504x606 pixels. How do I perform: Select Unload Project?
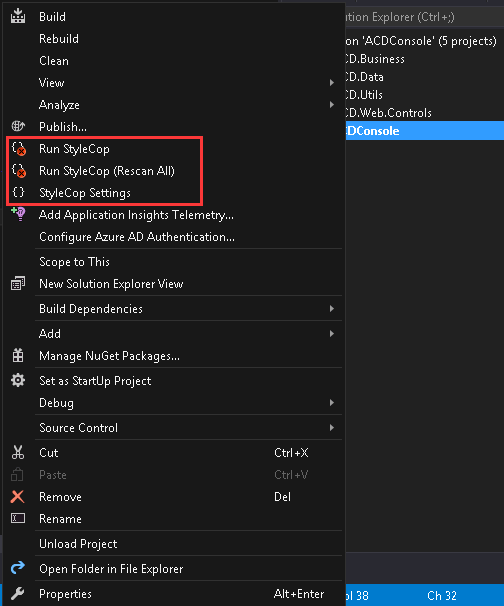point(174,543)
